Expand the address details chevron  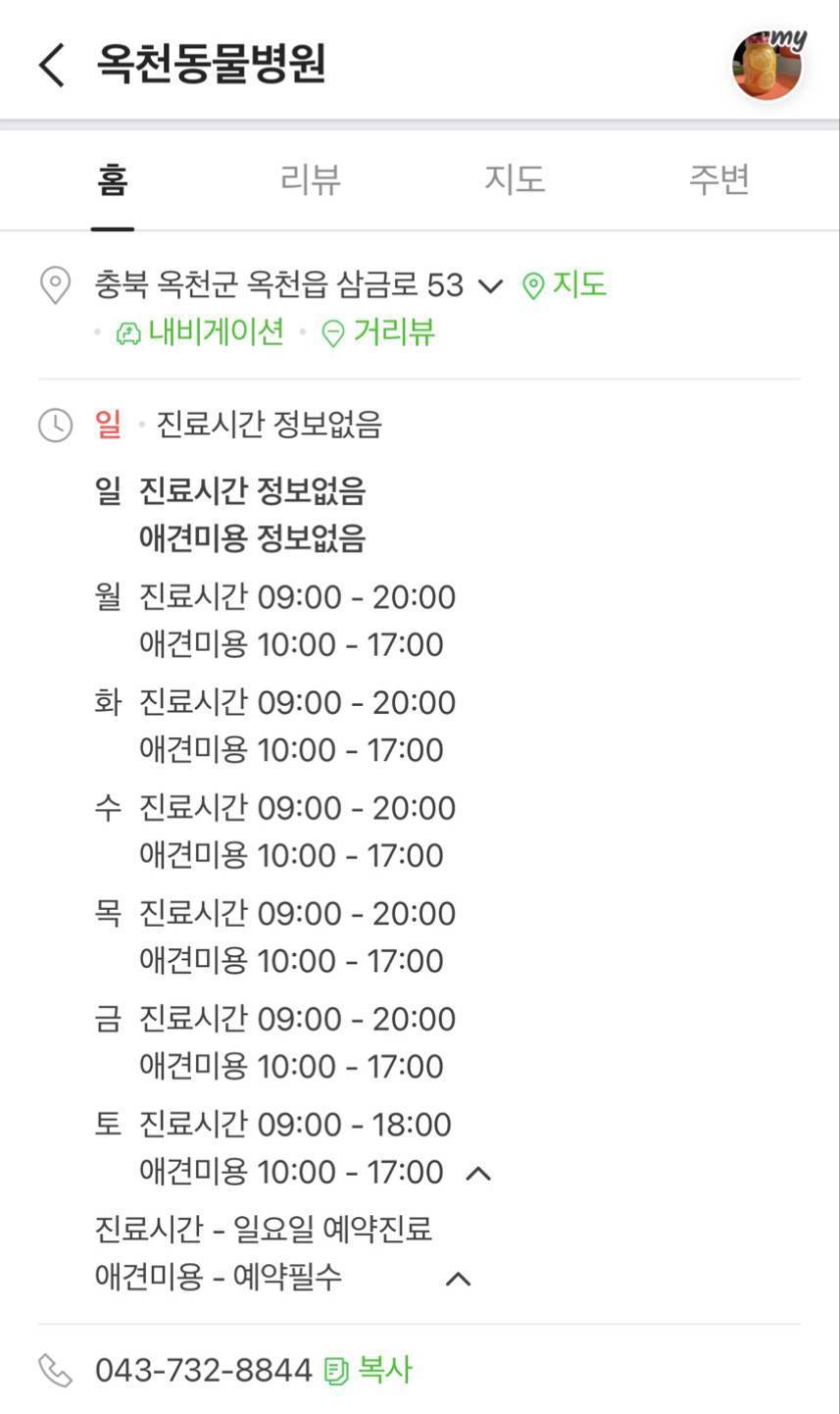pos(490,286)
